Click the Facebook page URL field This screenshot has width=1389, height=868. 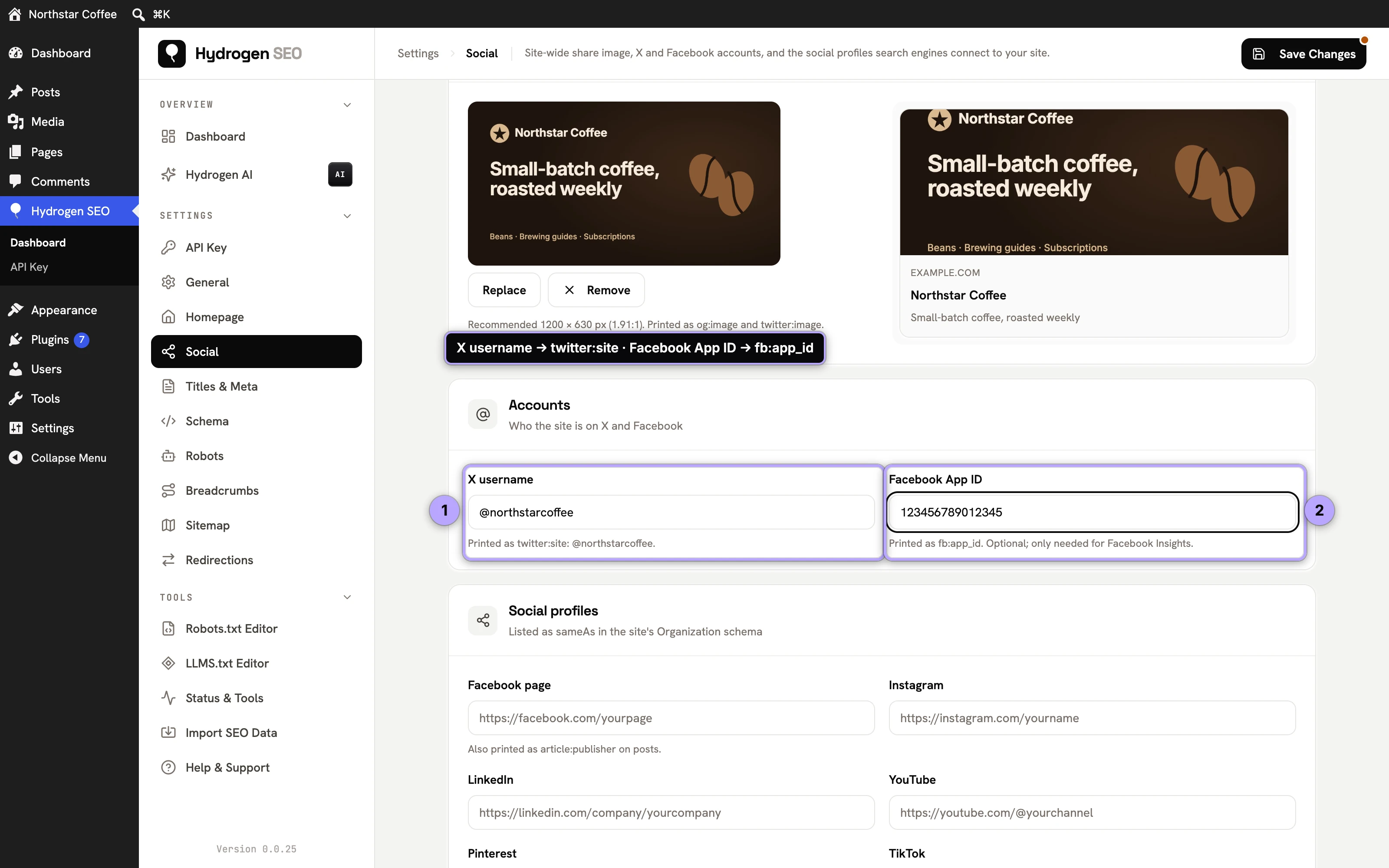pos(671,717)
